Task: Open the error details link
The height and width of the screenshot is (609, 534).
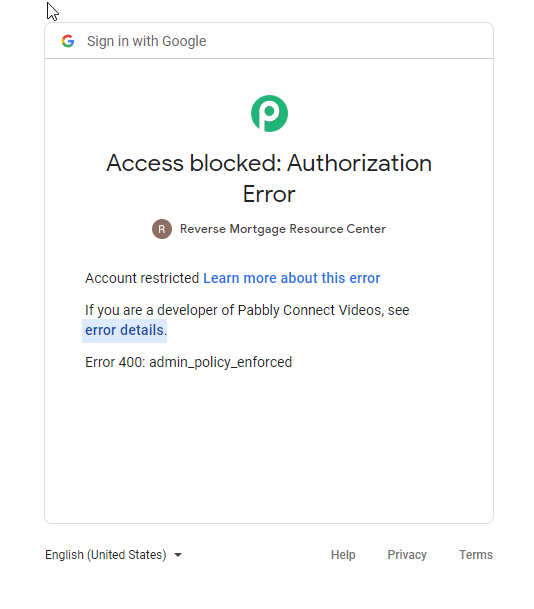Action: (124, 330)
